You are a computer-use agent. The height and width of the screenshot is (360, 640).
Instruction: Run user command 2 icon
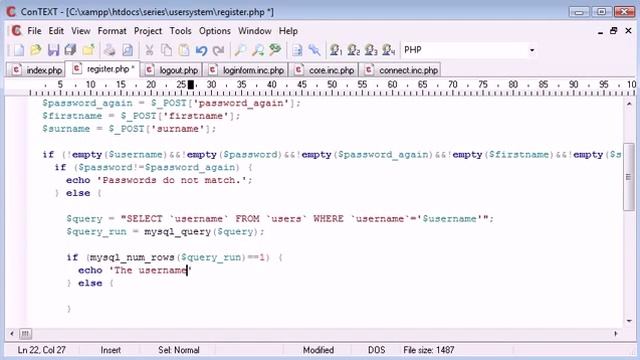[353, 50]
